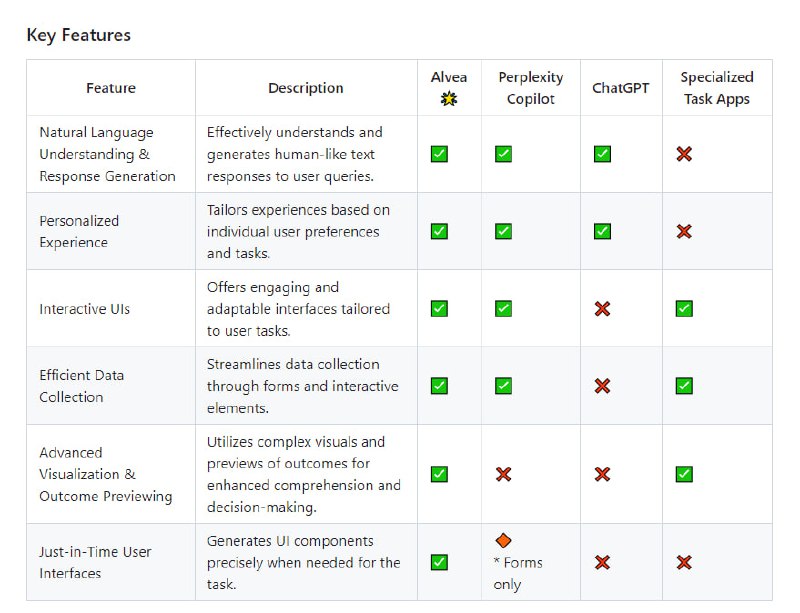Click the Advanced Visualization & Outcome Previewing feature cell

click(x=105, y=474)
